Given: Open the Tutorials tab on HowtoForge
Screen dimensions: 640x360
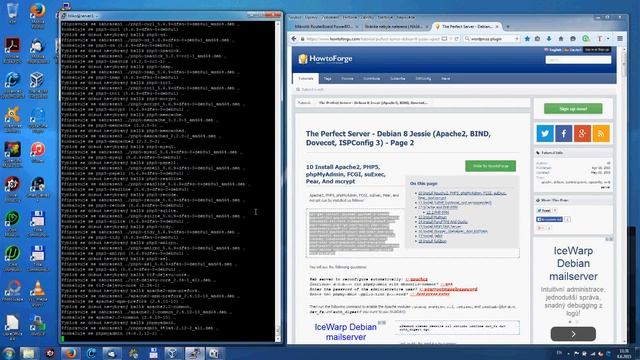Looking at the screenshot, I should coord(306,78).
